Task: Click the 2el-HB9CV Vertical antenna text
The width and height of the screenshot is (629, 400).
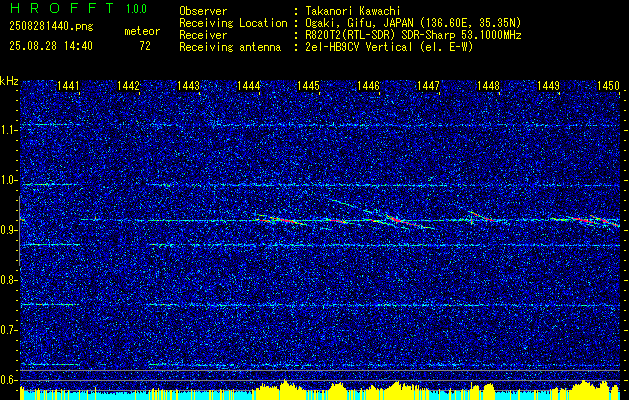Action: tap(390, 47)
